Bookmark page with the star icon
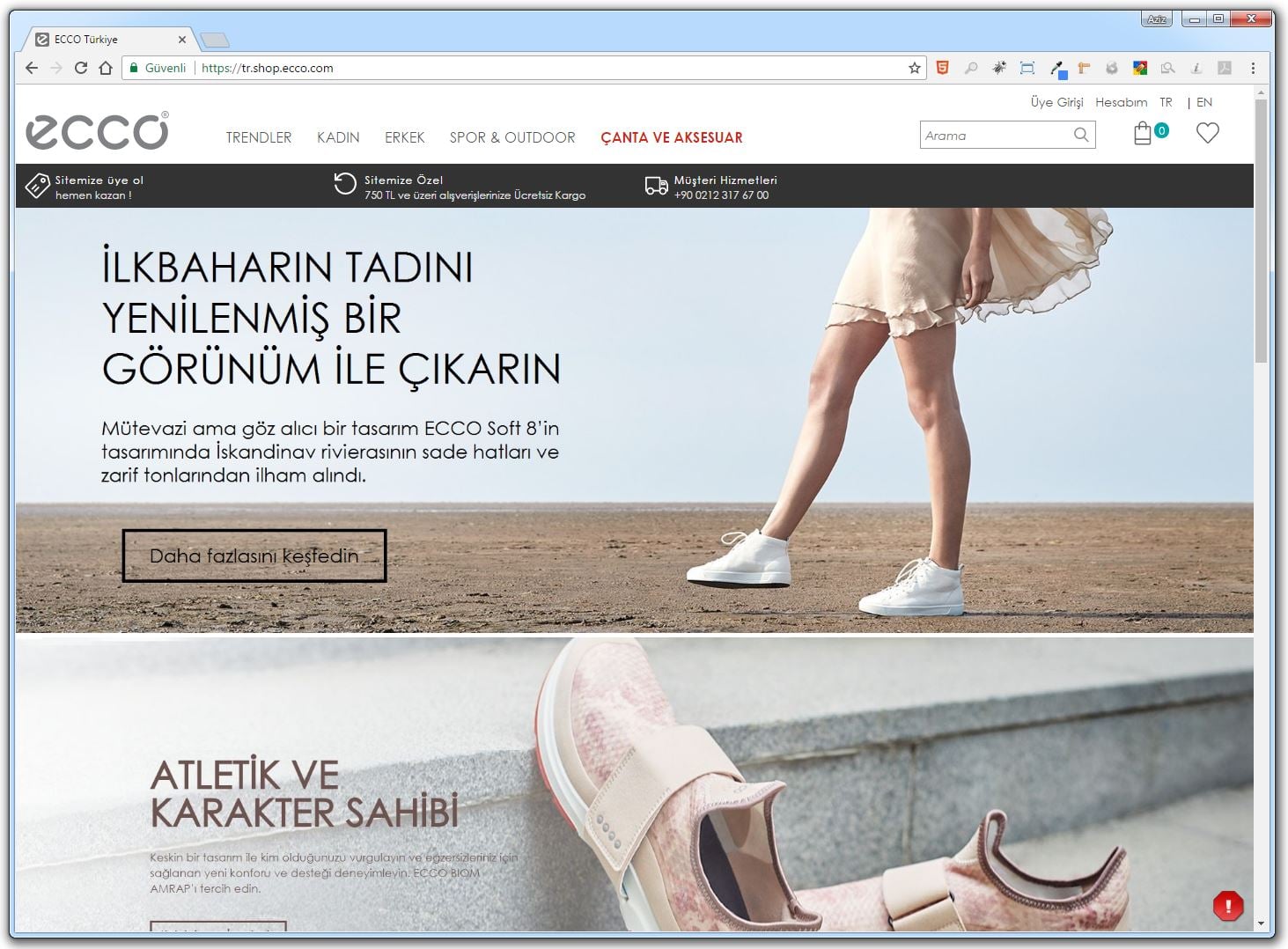The image size is (1288, 949). point(914,68)
